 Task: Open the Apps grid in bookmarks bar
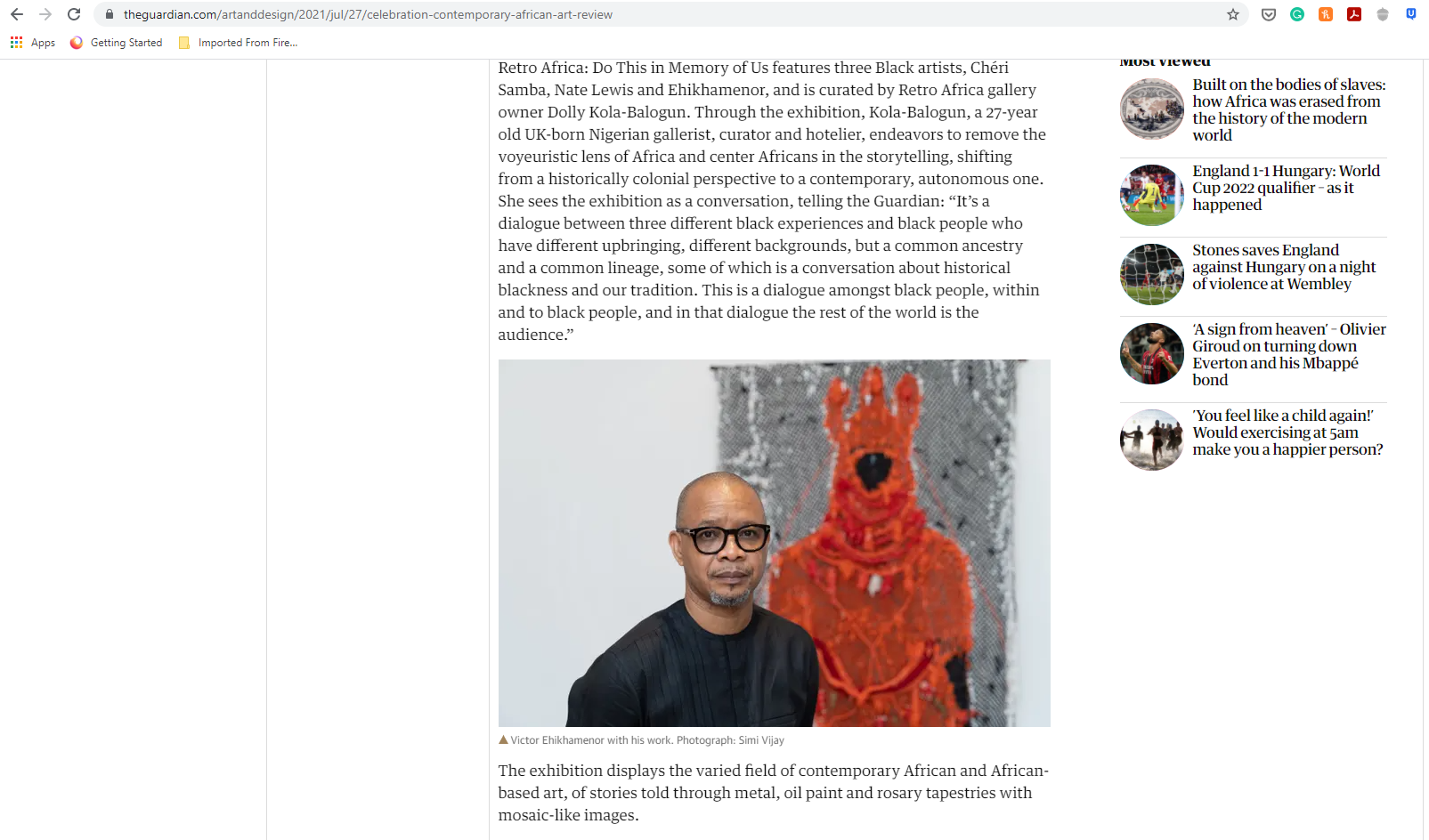tap(32, 43)
